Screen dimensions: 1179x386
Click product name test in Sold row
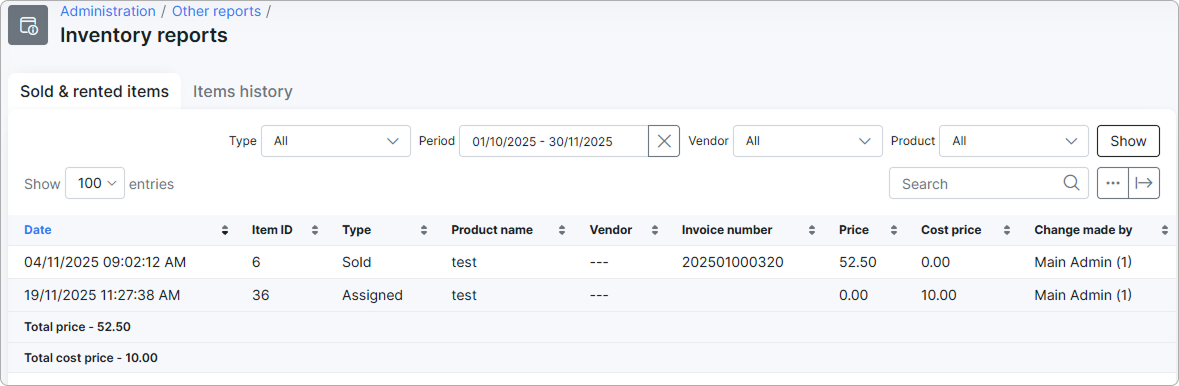click(x=464, y=263)
